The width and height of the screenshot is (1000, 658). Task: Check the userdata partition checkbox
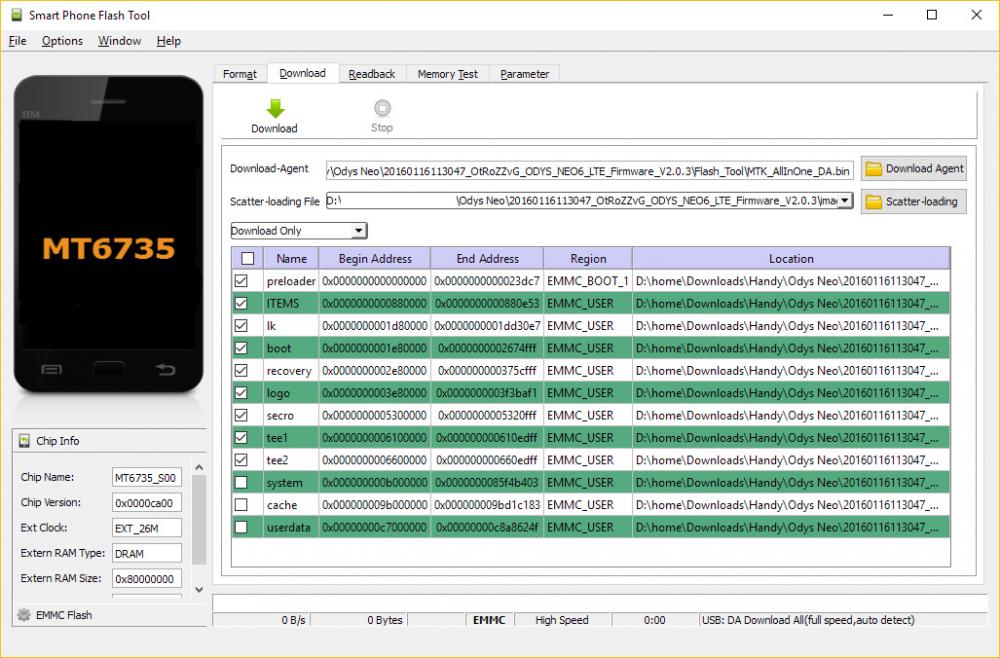point(241,527)
